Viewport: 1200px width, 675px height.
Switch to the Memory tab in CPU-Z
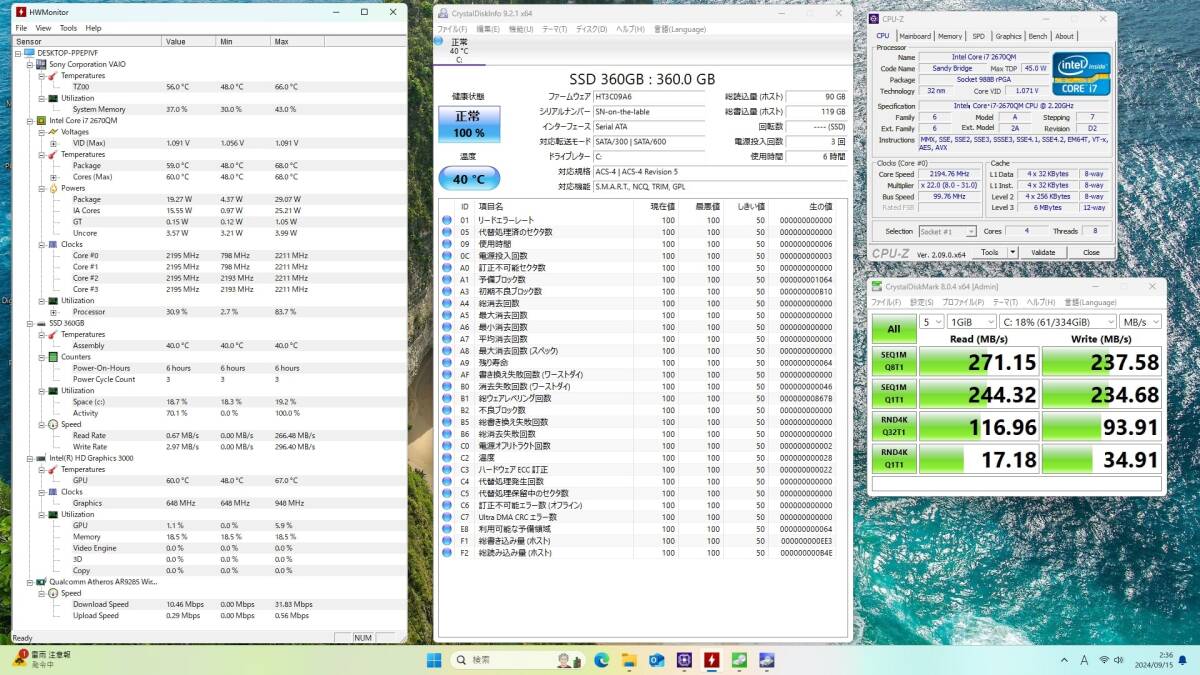pyautogui.click(x=950, y=36)
